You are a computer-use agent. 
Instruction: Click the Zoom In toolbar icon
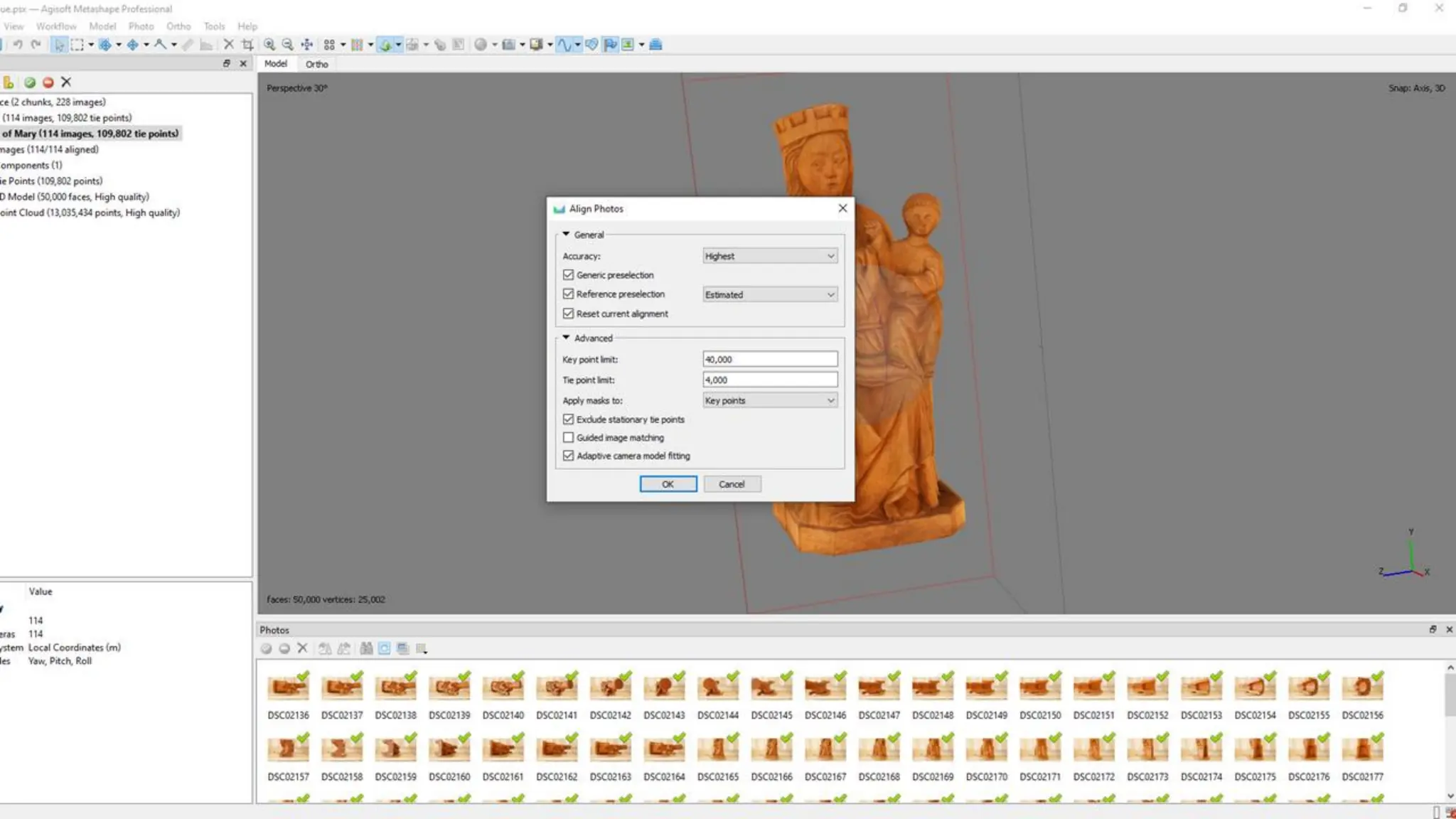[269, 45]
